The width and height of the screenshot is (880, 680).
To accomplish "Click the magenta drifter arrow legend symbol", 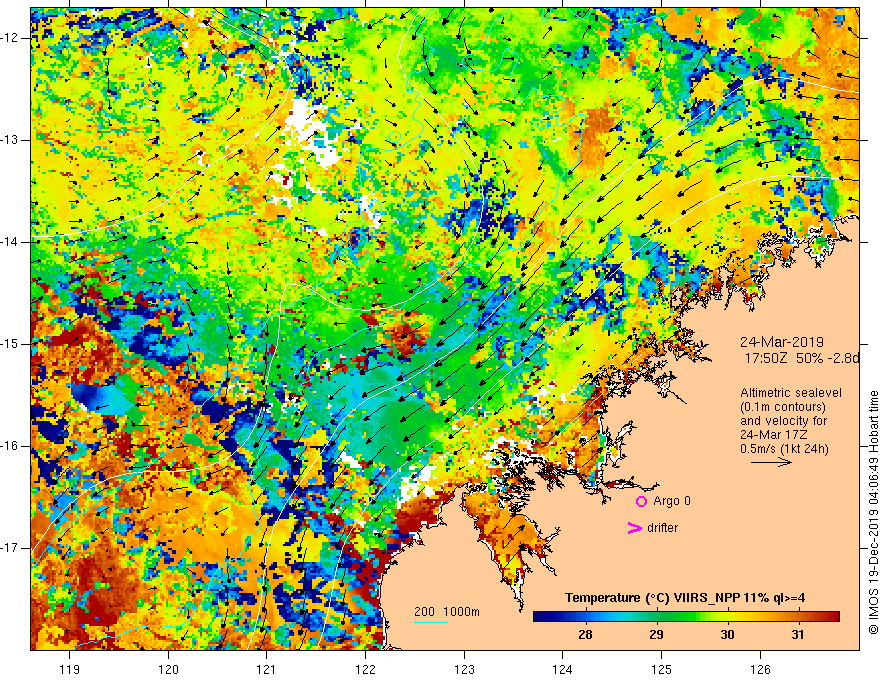I will coord(635,528).
